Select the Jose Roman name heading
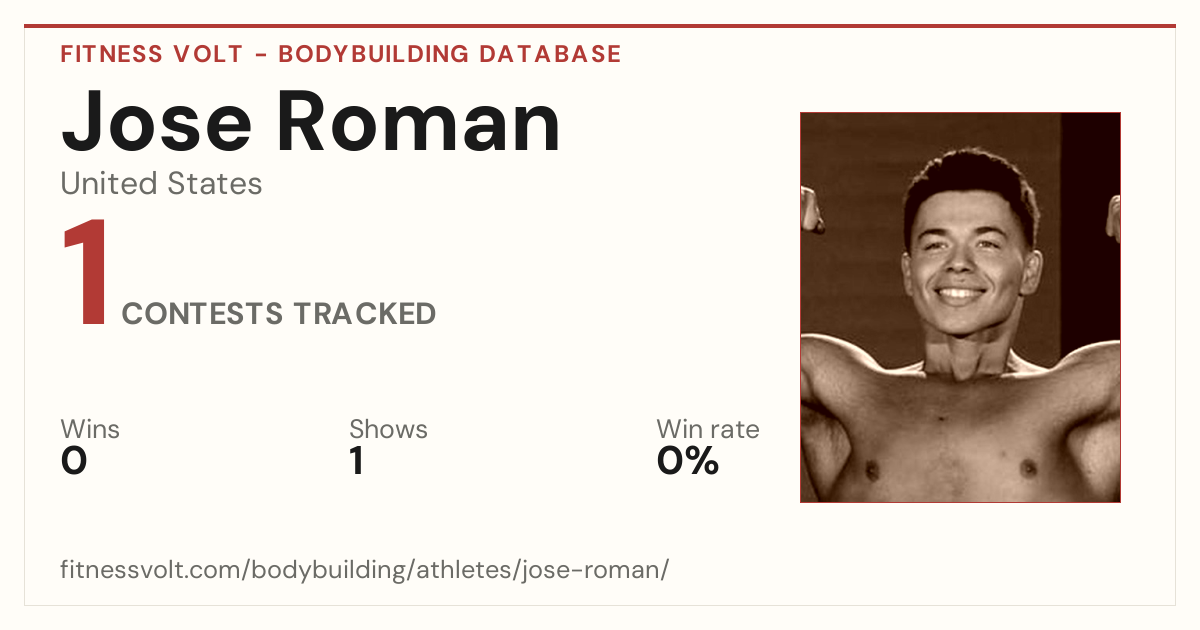 [311, 120]
